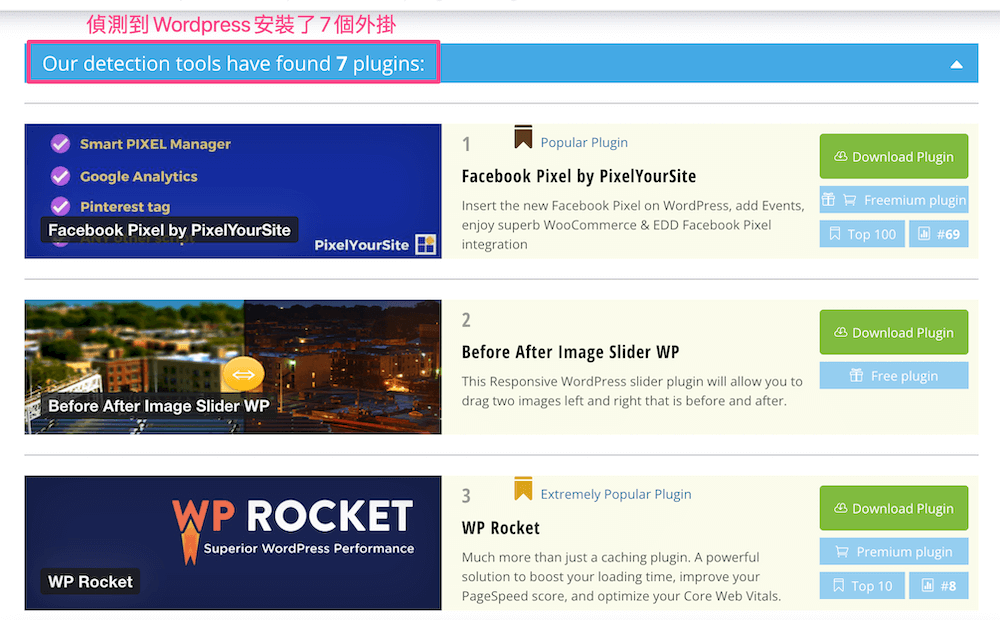
Task: Click the 'Facebook Pixel by PixelYourSite' caption label on banner
Action: [169, 230]
